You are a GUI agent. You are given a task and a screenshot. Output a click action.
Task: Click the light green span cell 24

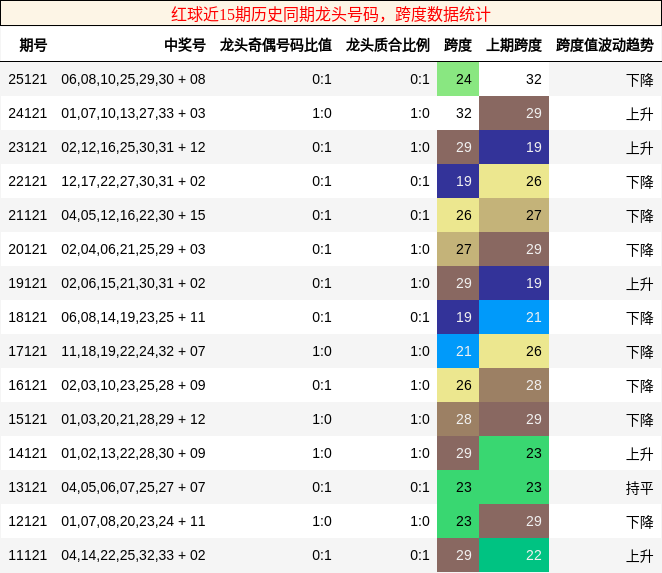pyautogui.click(x=458, y=79)
